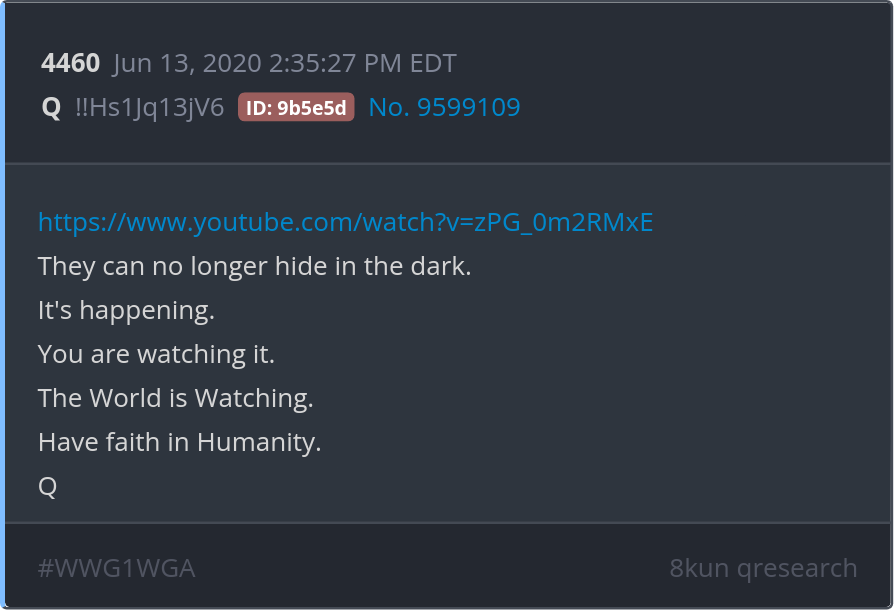Image resolution: width=894 pixels, height=610 pixels.
Task: Click the blue accent bar on card edge
Action: point(2,305)
